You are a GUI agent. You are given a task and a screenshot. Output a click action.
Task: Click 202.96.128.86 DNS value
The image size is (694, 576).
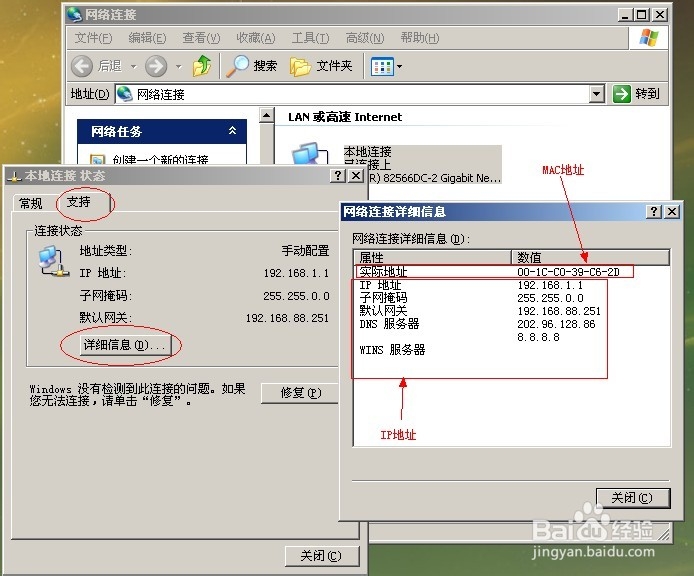coord(556,324)
